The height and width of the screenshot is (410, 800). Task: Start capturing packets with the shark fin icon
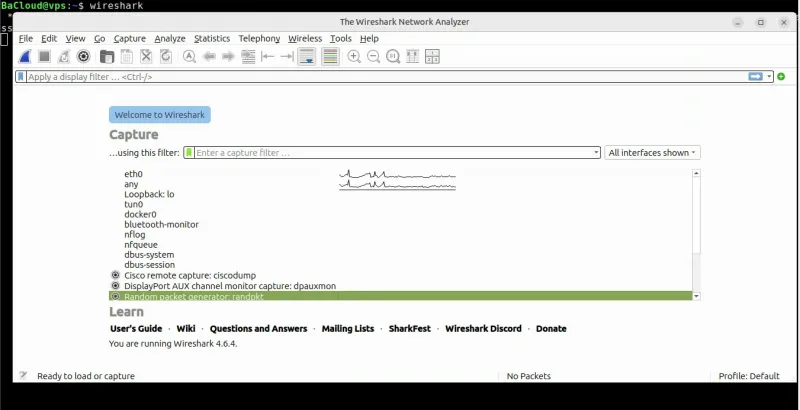tap(25, 57)
